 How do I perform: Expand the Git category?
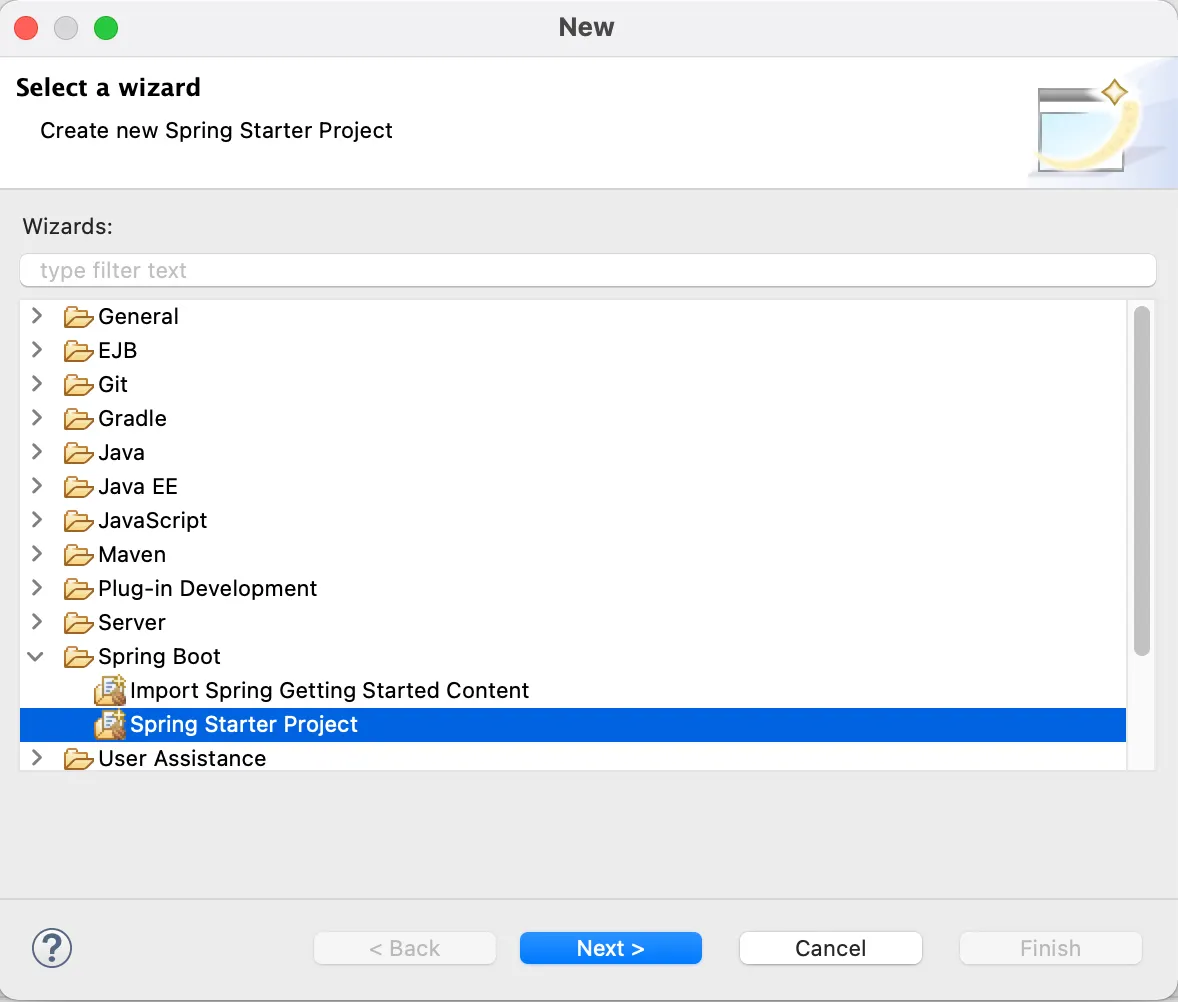click(x=36, y=383)
